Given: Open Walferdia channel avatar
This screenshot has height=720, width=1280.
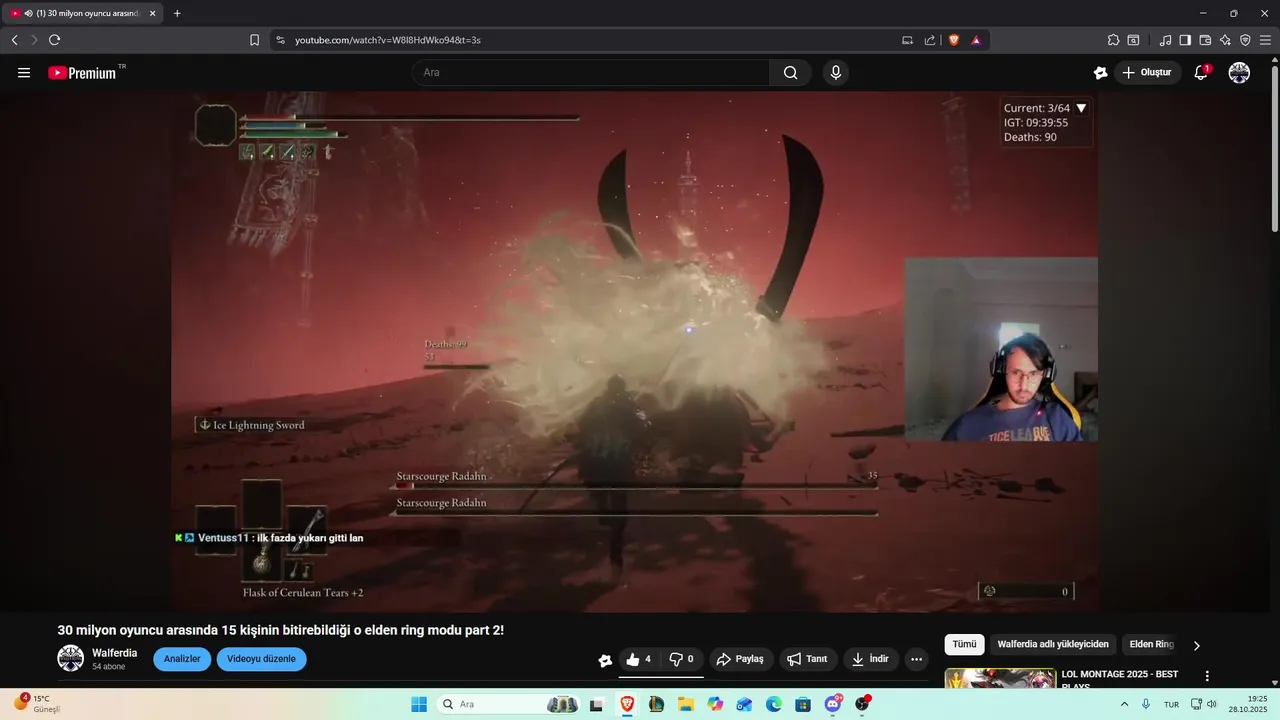Looking at the screenshot, I should coord(70,658).
